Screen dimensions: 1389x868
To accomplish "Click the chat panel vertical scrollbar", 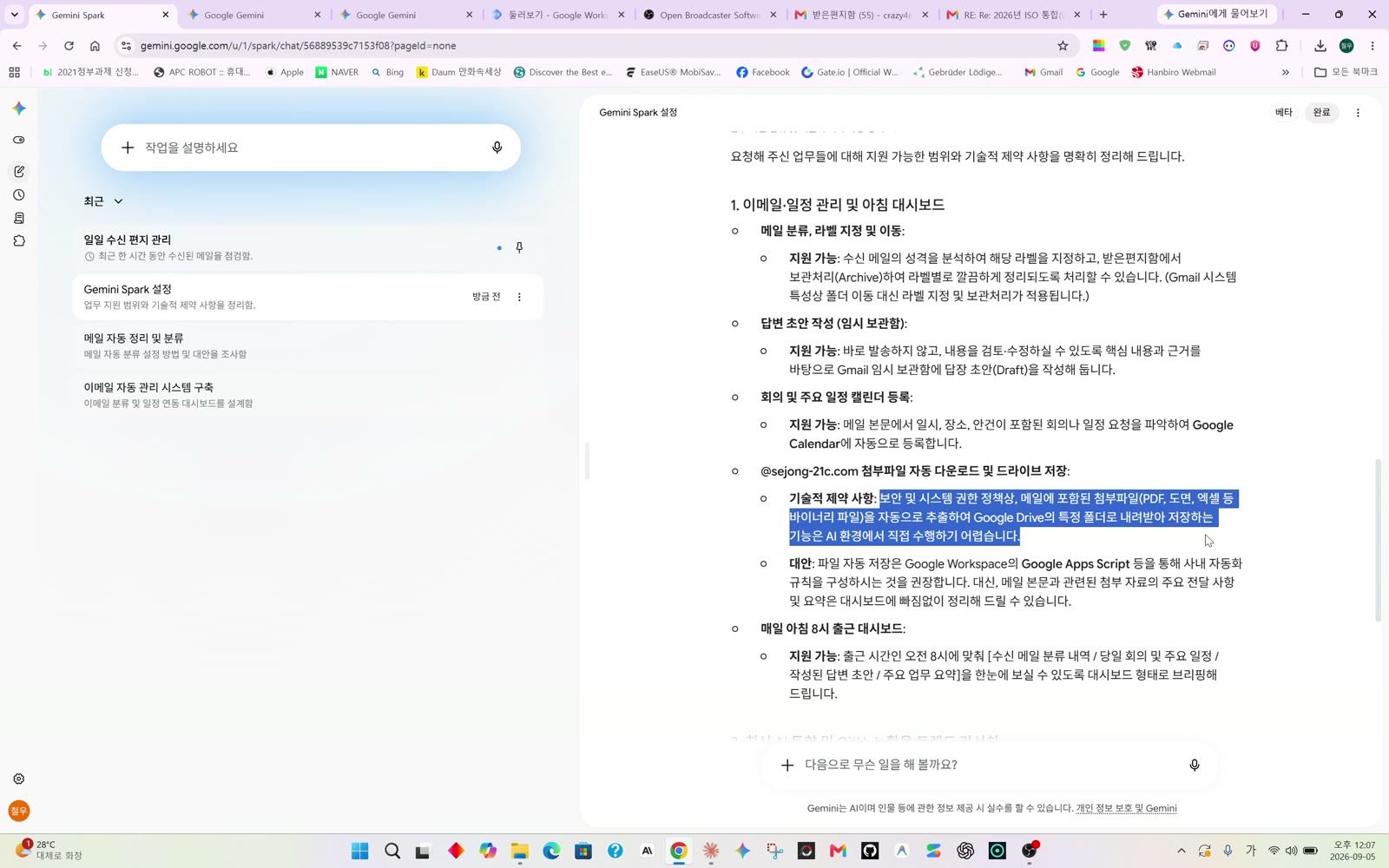I will tap(1378, 540).
